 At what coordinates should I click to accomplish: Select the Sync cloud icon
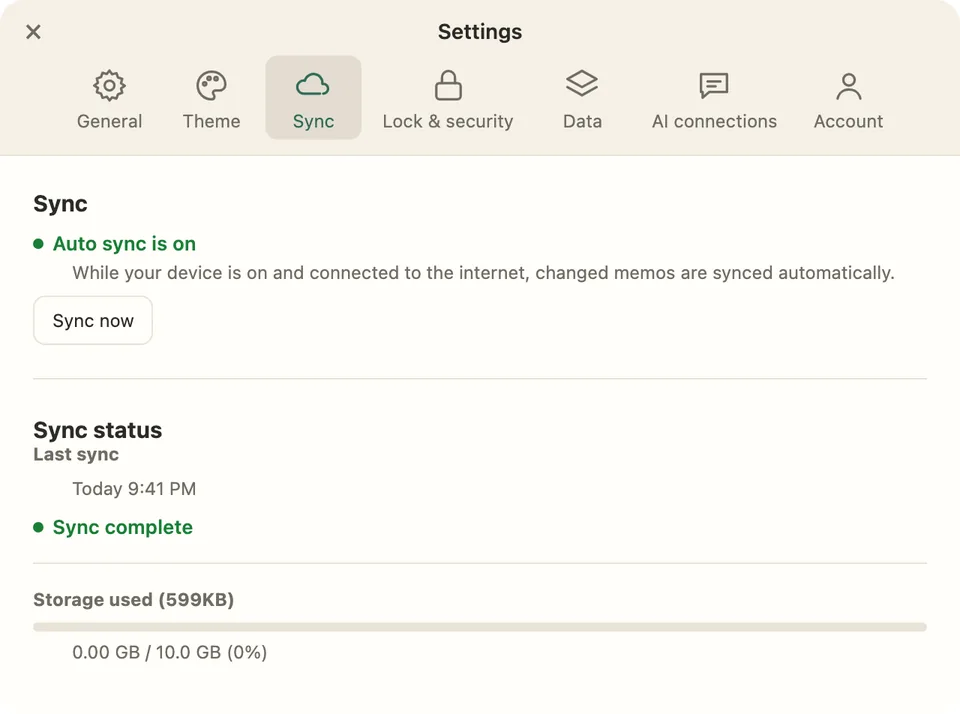coord(313,85)
